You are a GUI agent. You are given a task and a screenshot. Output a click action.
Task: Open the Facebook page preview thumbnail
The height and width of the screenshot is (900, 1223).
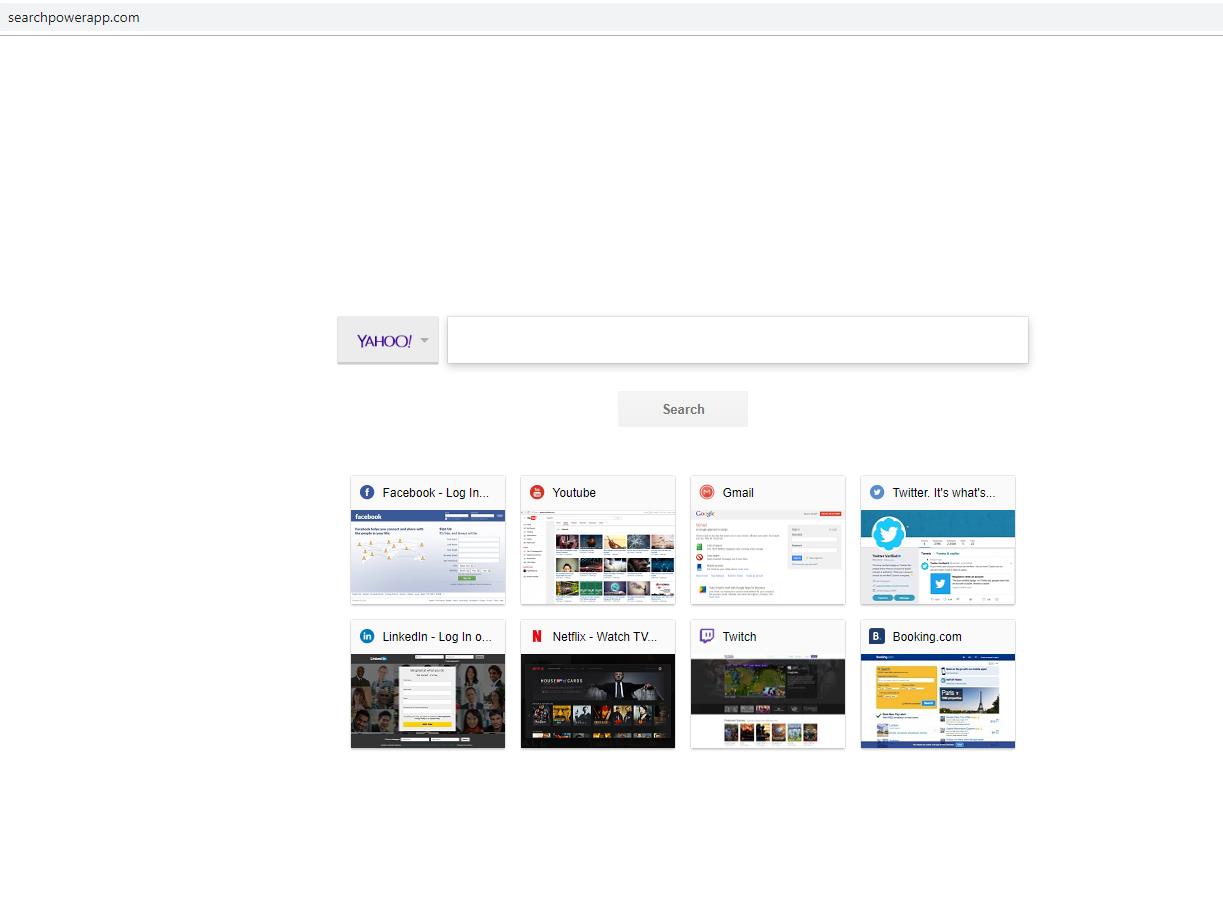click(428, 557)
